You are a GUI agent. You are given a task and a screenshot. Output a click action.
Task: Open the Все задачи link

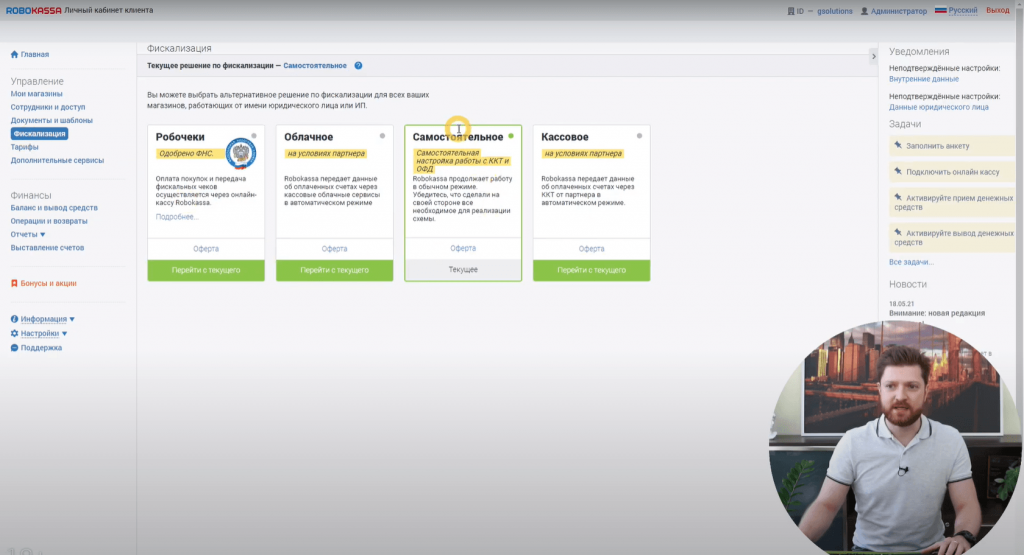click(x=911, y=262)
